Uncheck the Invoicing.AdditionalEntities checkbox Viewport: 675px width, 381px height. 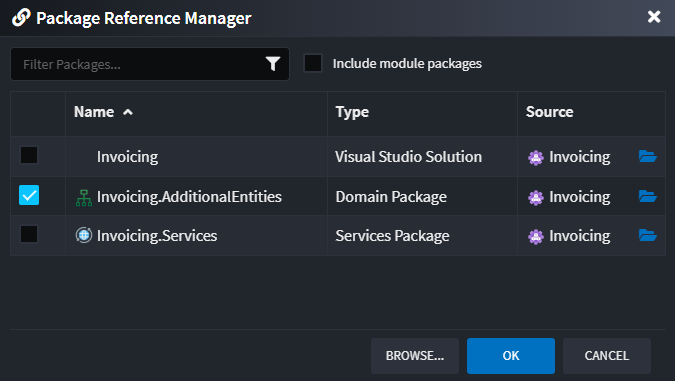tap(29, 195)
